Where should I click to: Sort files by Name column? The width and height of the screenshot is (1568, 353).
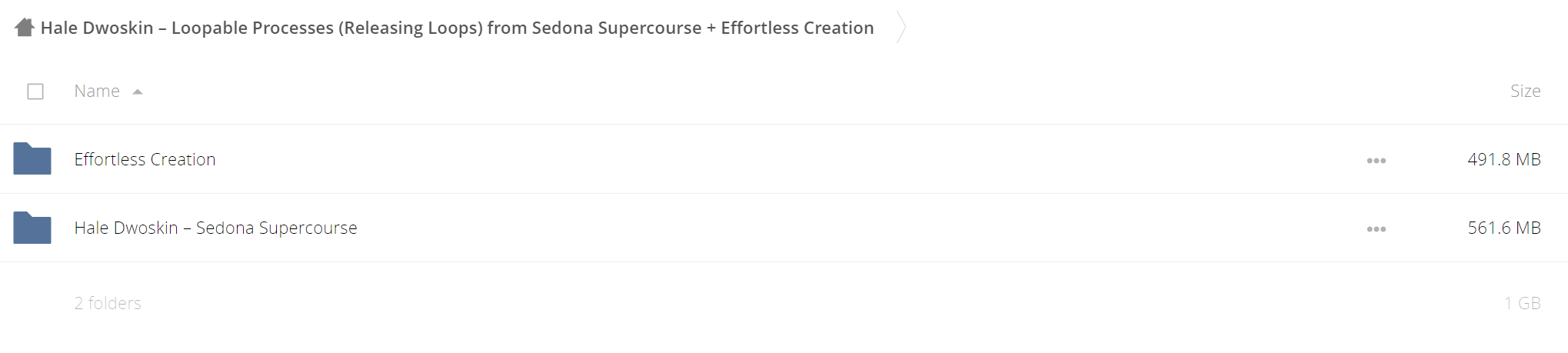pyautogui.click(x=97, y=91)
